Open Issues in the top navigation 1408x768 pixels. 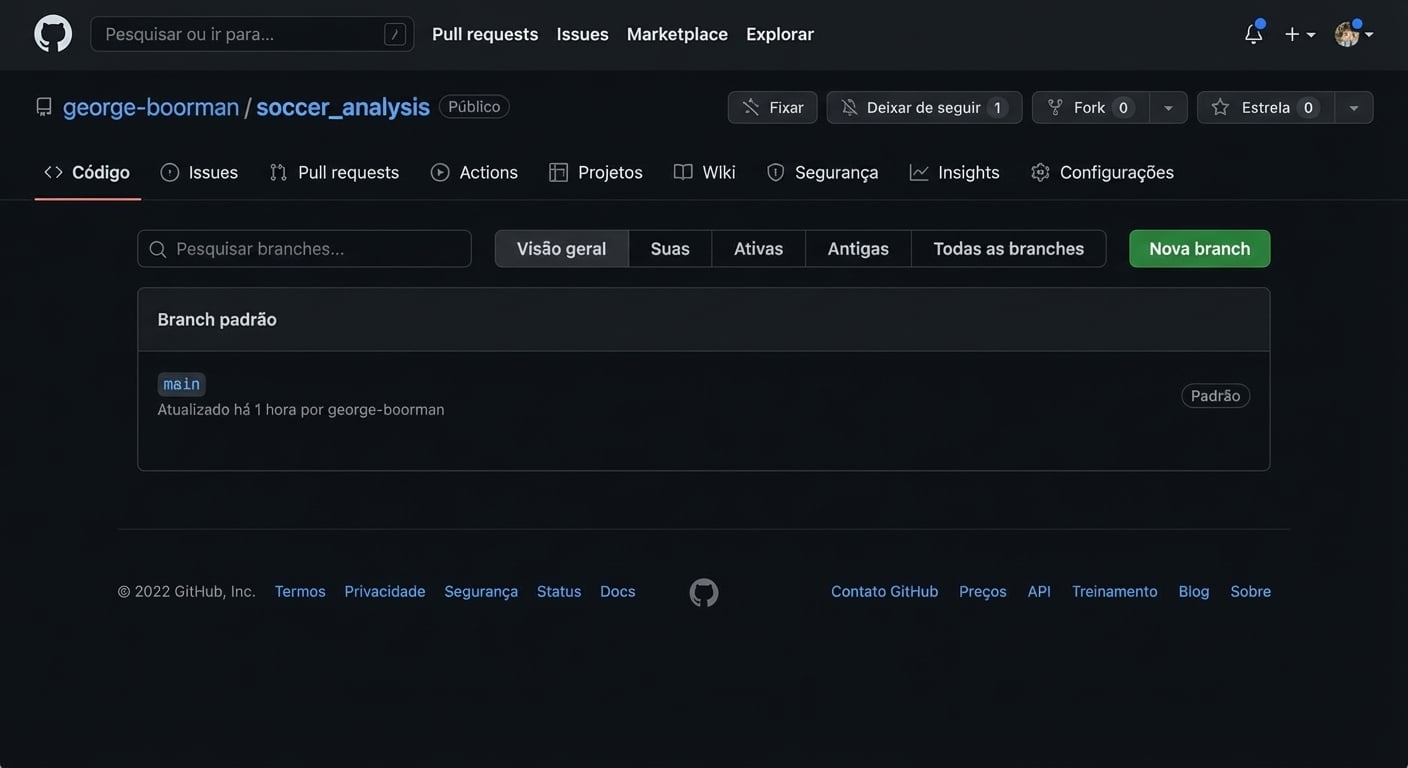583,34
